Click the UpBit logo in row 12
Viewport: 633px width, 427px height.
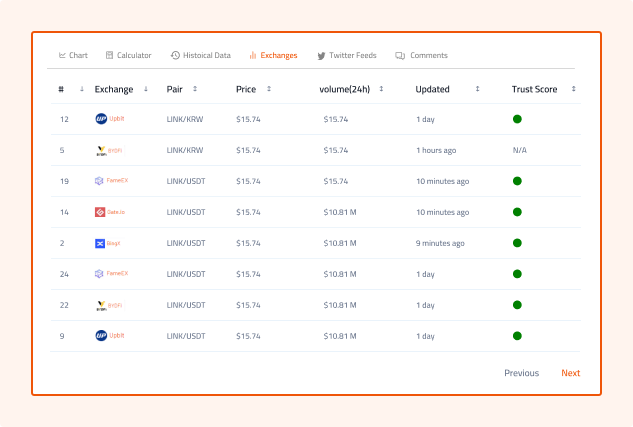(x=101, y=119)
